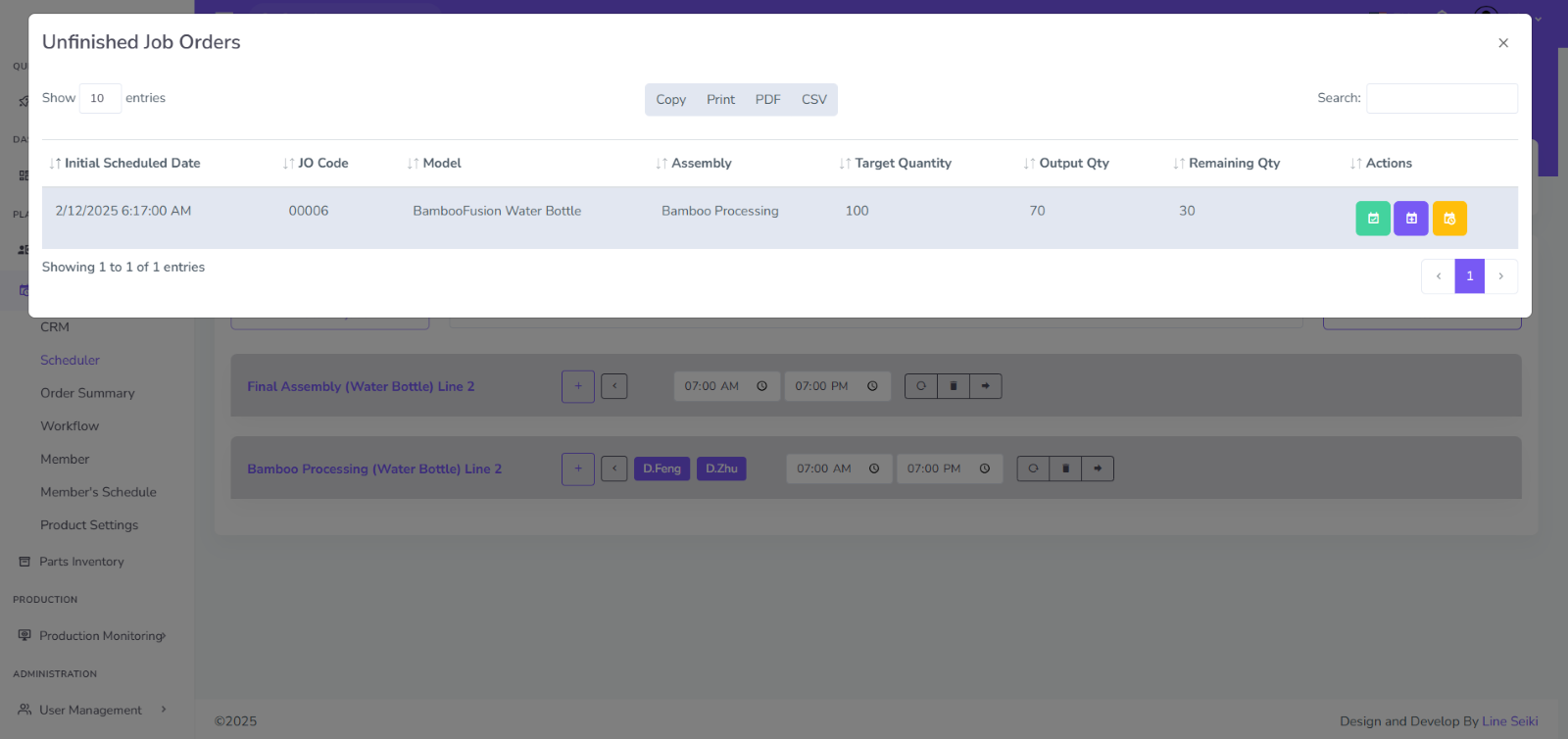
Task: Sort table by Target Quantity header
Action: pyautogui.click(x=902, y=164)
